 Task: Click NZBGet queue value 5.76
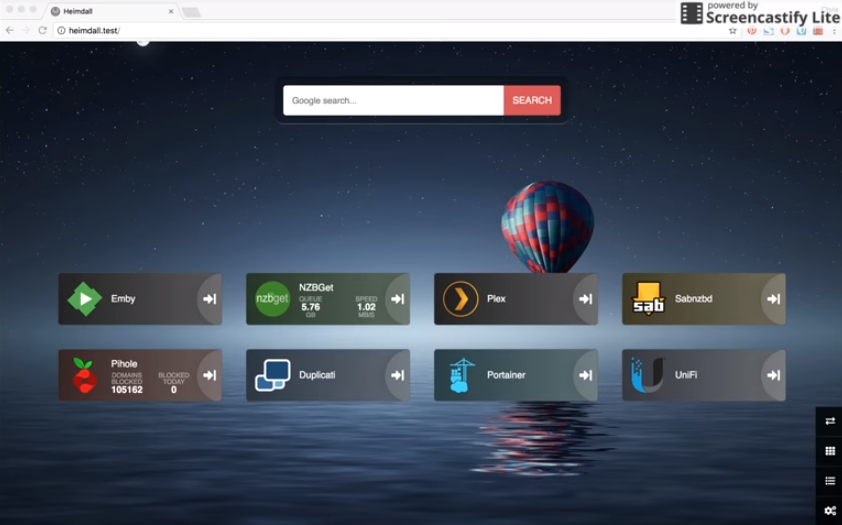pos(310,307)
